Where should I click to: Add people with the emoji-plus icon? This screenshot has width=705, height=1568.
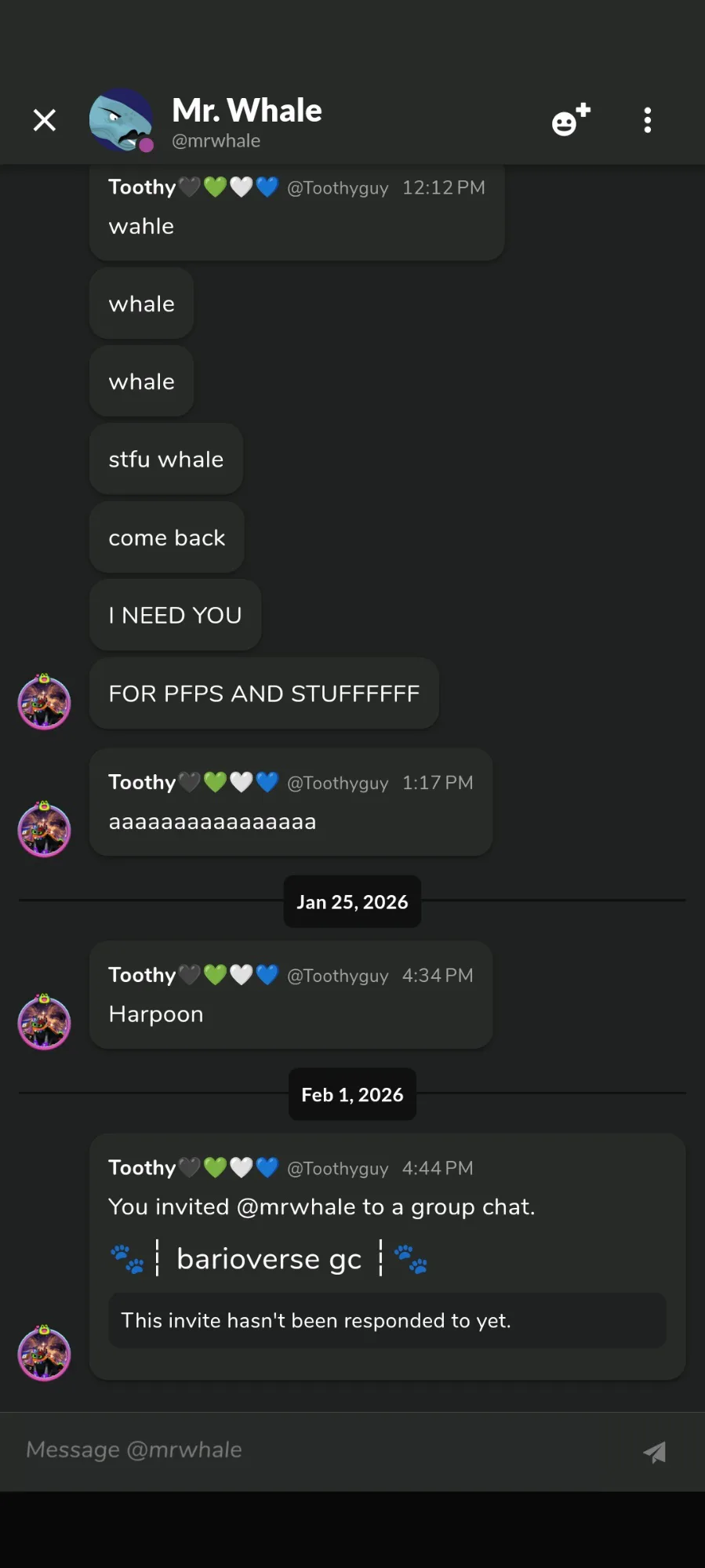click(570, 120)
